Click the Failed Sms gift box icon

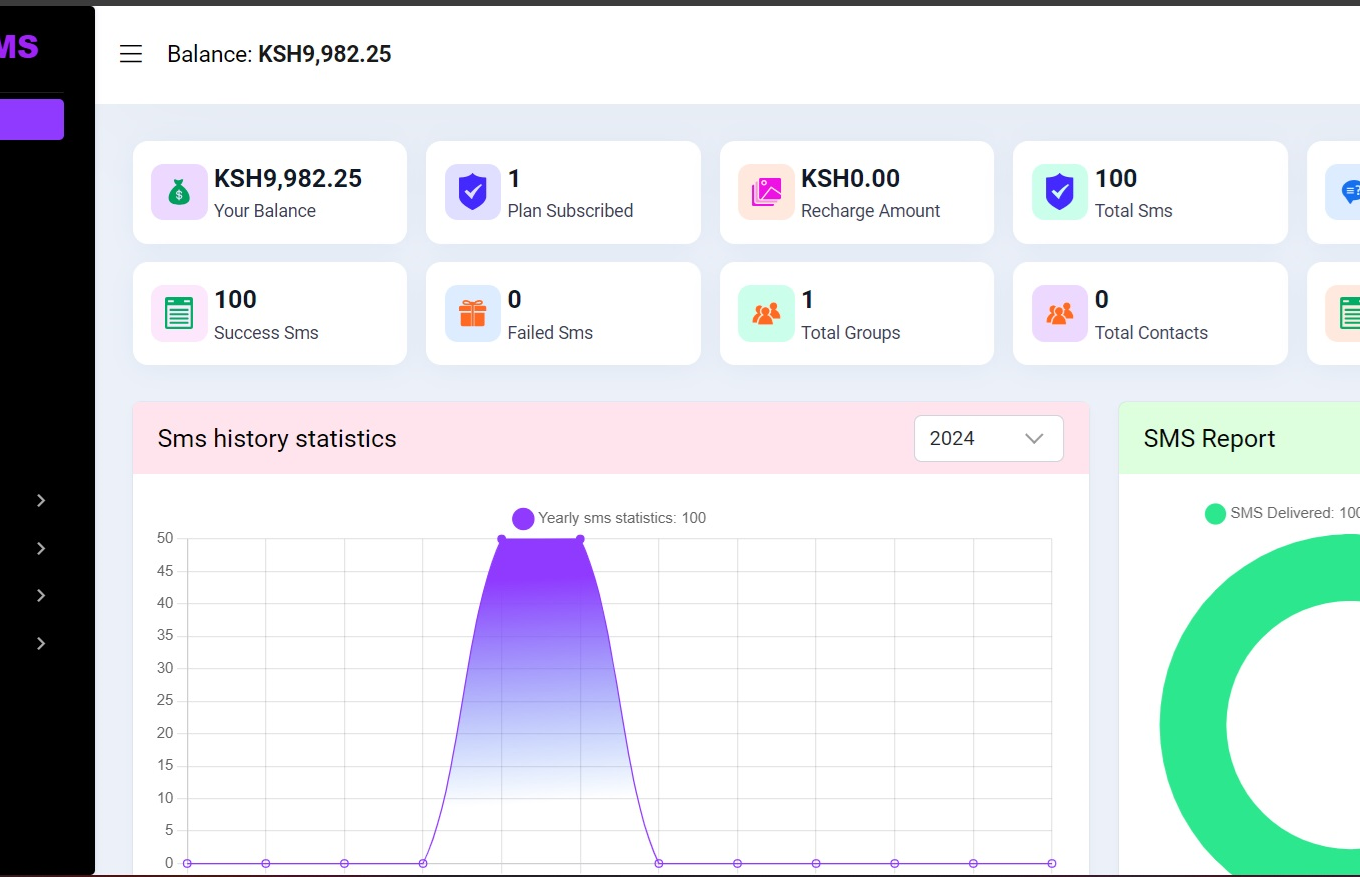(x=472, y=313)
